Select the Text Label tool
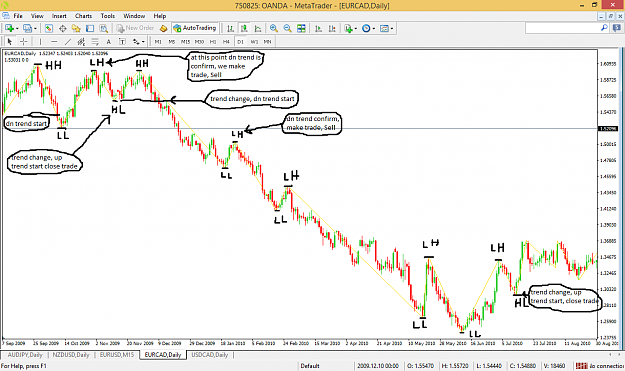 (122, 41)
